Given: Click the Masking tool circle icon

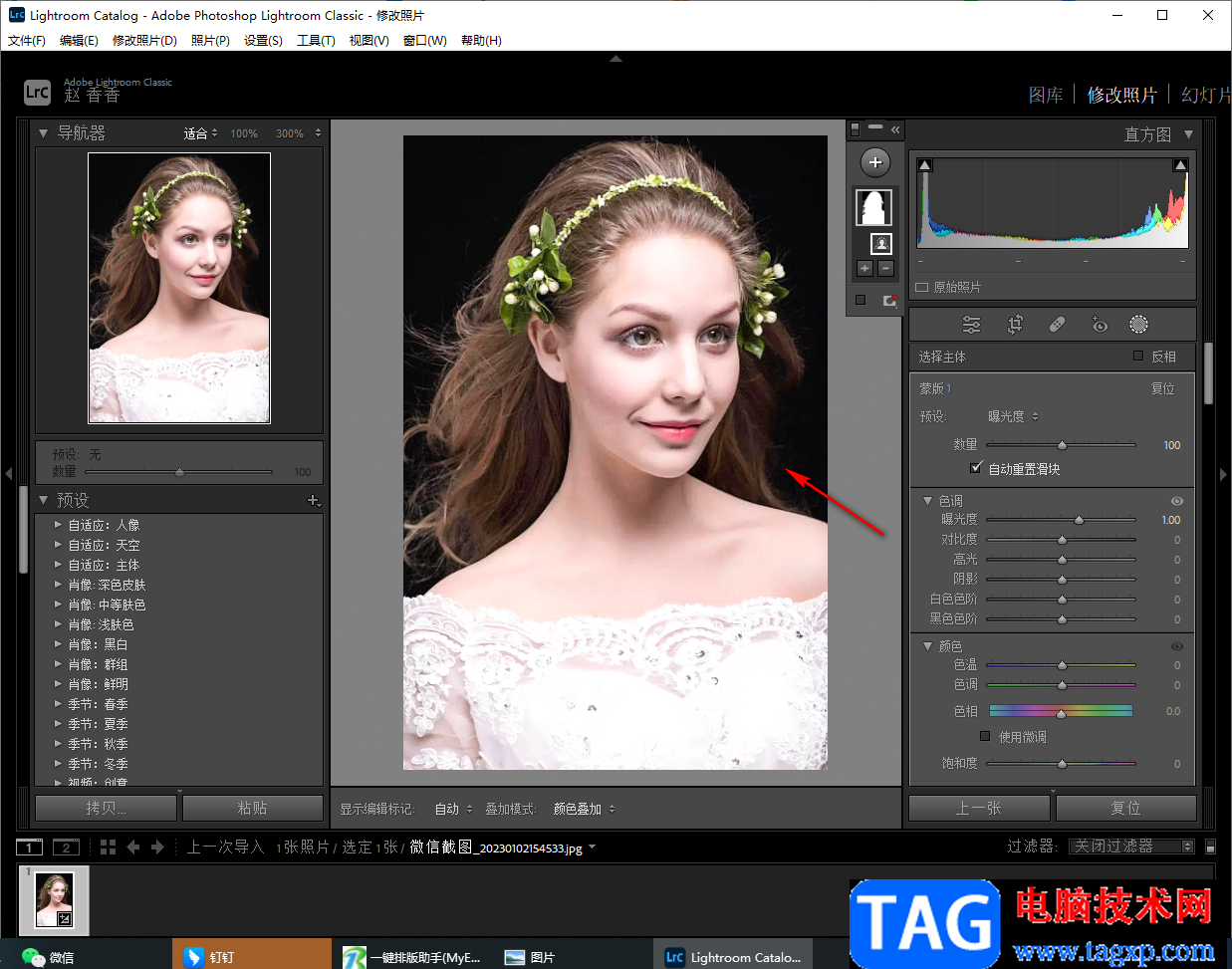Looking at the screenshot, I should 1138,325.
